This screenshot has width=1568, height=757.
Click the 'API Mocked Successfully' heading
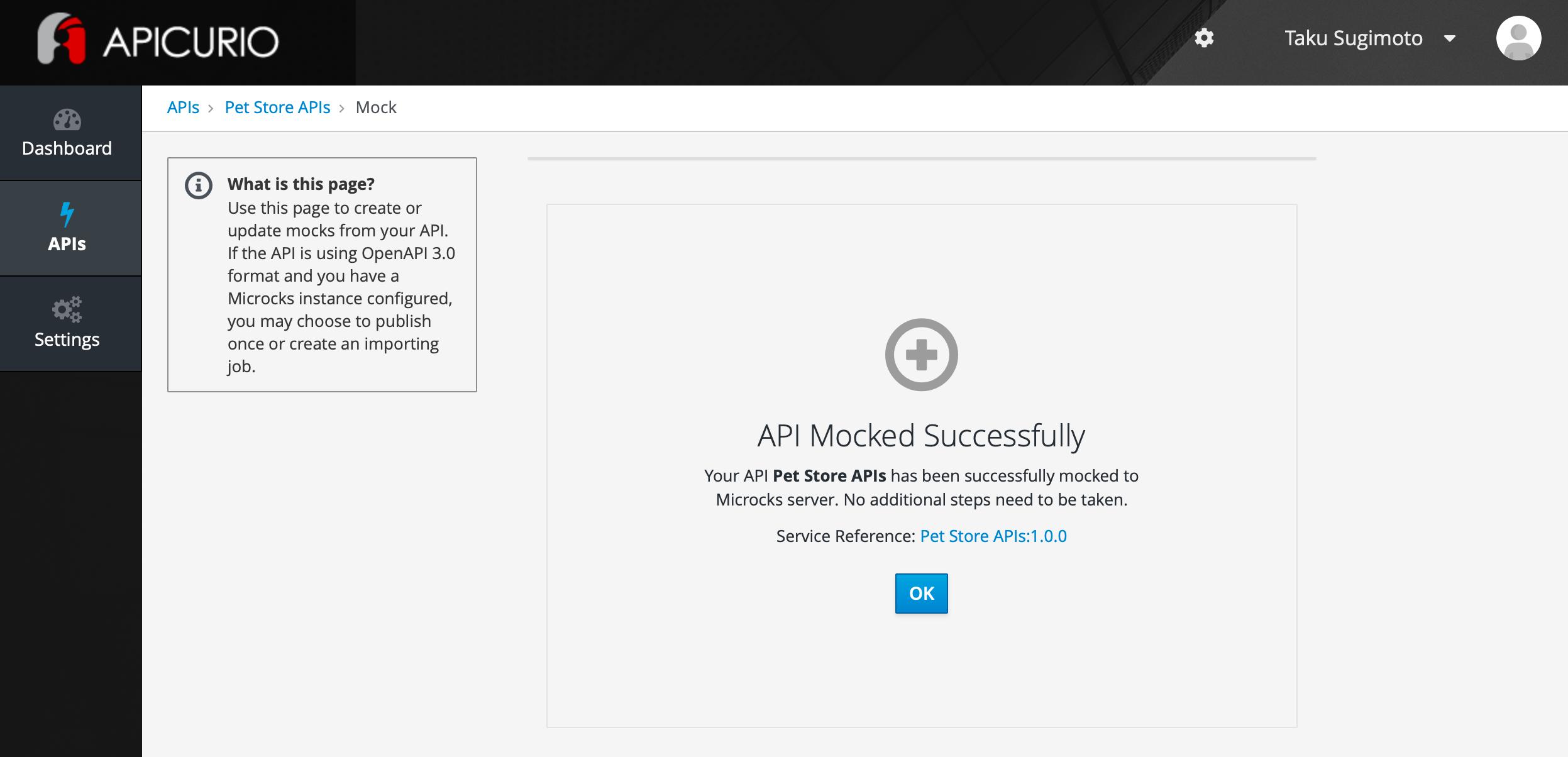click(x=921, y=436)
